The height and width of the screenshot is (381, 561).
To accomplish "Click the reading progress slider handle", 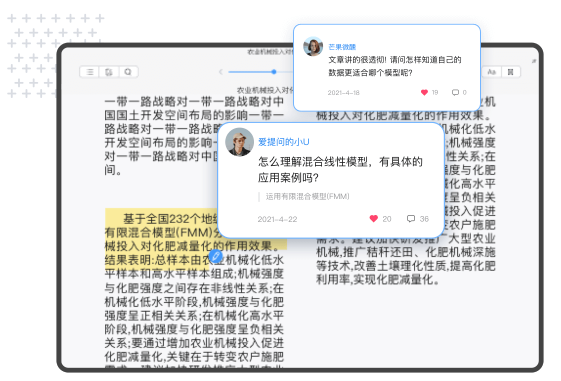I will click(274, 72).
